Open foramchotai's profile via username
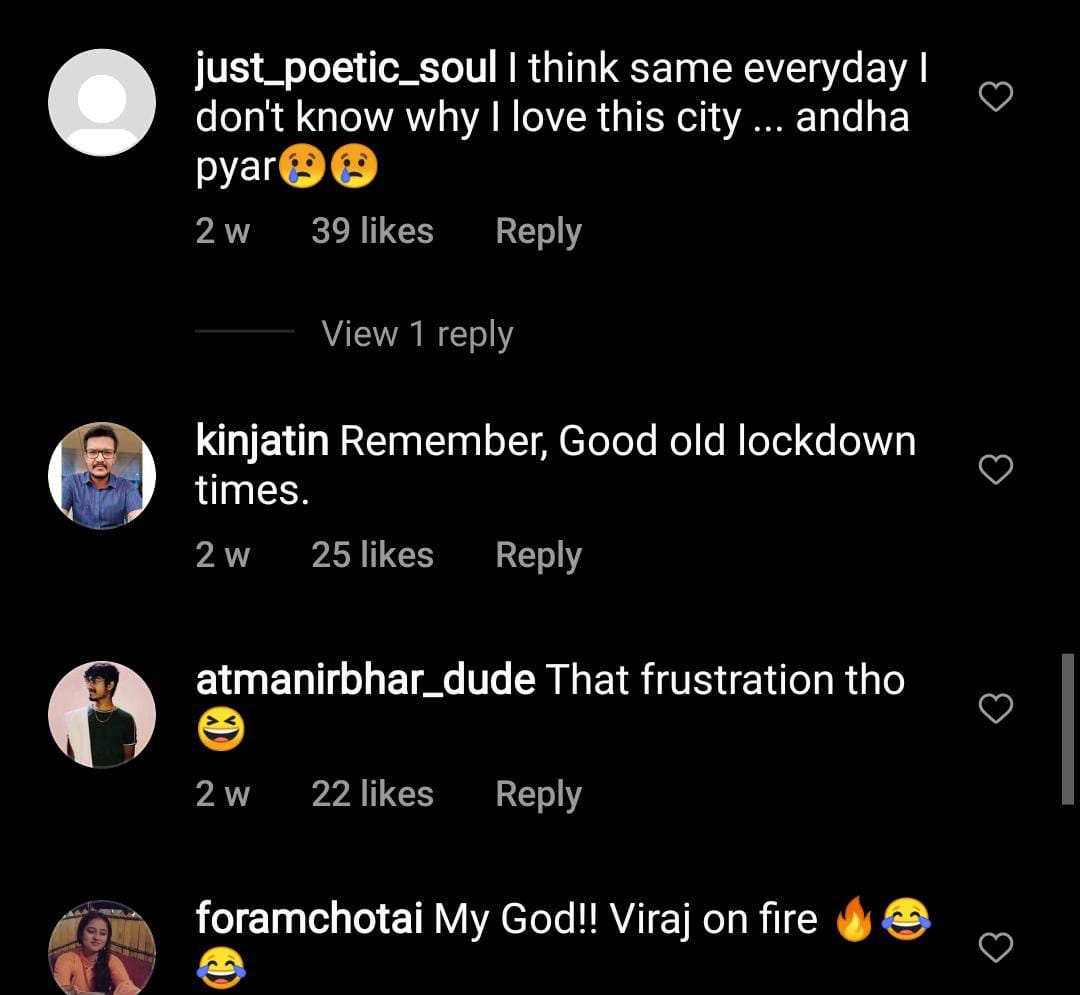This screenshot has width=1080, height=995. (309, 919)
